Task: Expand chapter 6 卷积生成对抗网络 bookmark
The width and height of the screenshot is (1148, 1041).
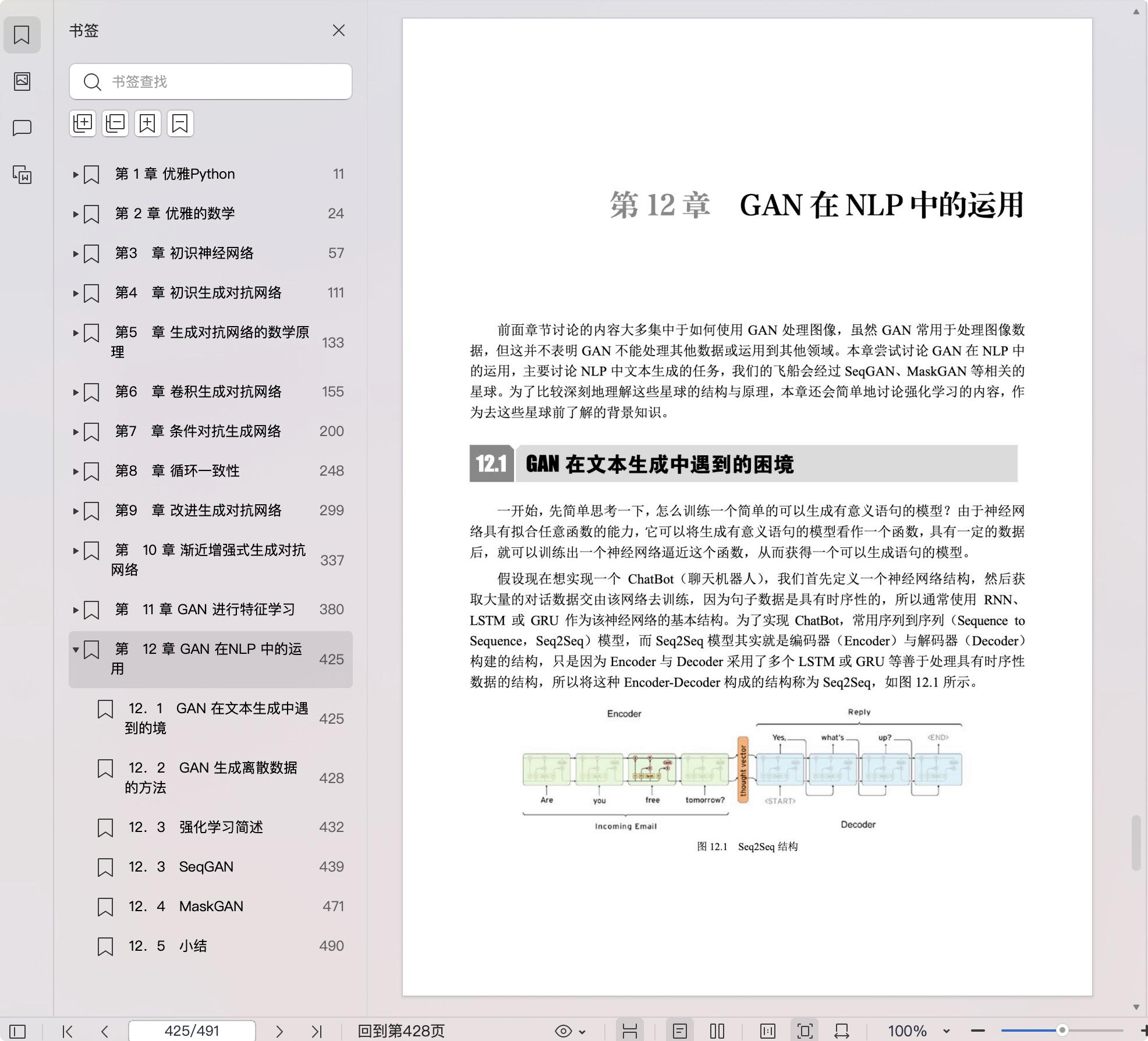Action: pos(76,392)
